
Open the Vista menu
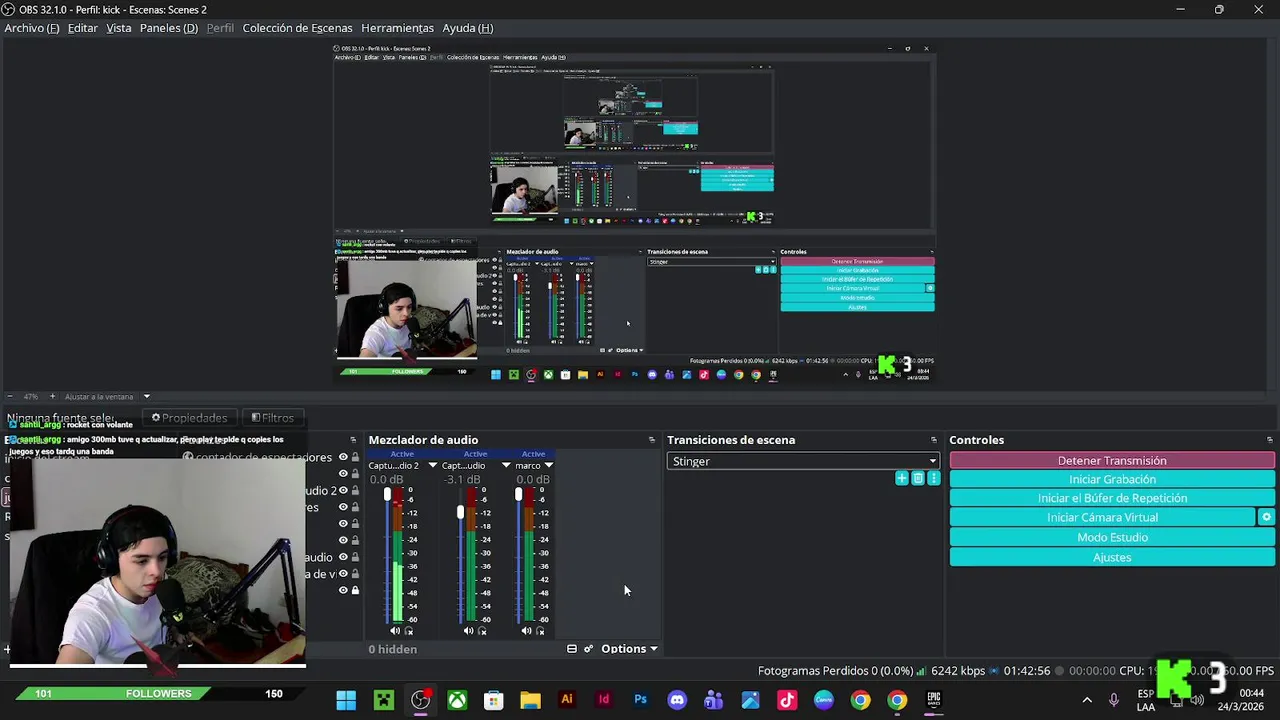coord(119,28)
